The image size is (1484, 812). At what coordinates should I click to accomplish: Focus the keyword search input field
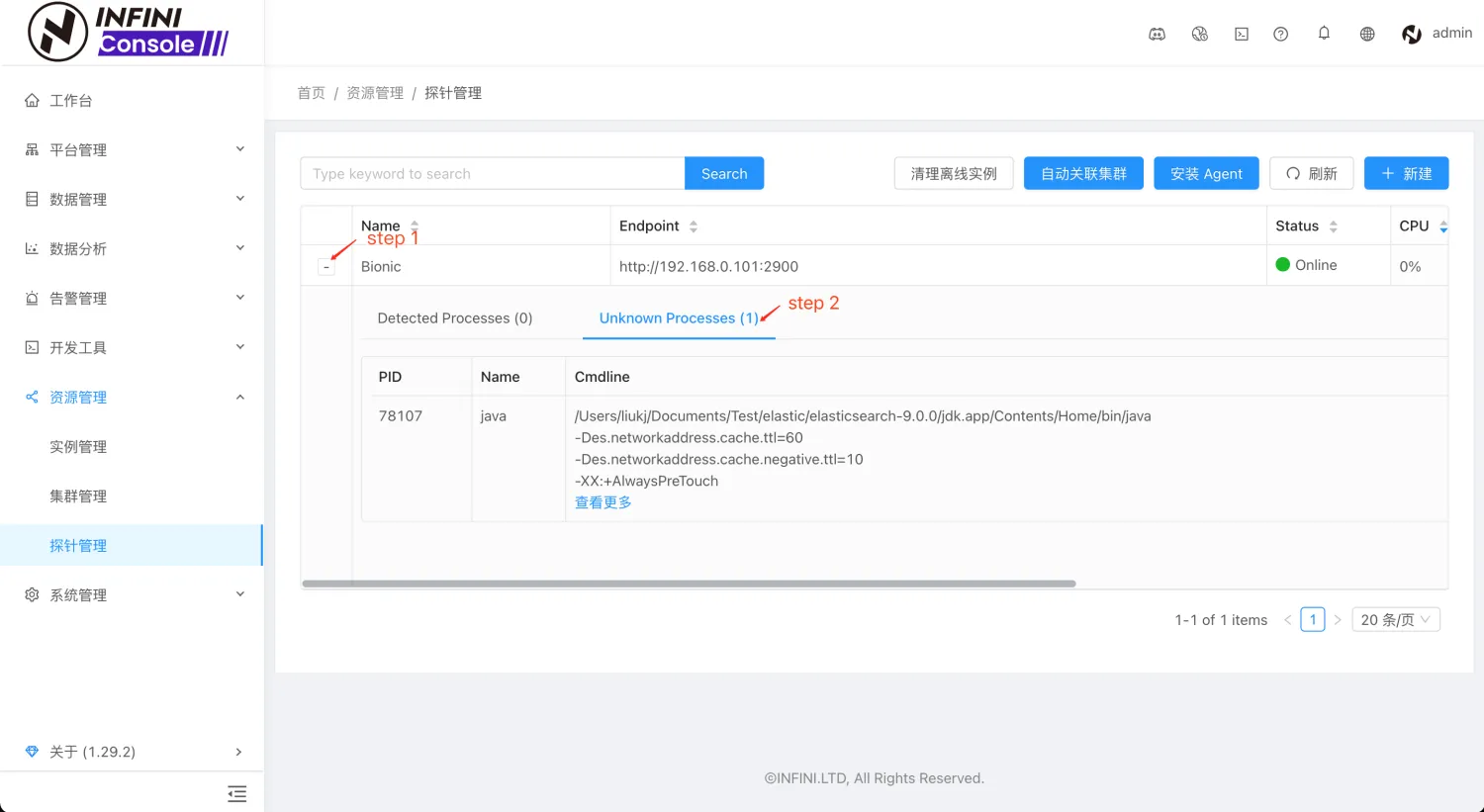pos(493,173)
